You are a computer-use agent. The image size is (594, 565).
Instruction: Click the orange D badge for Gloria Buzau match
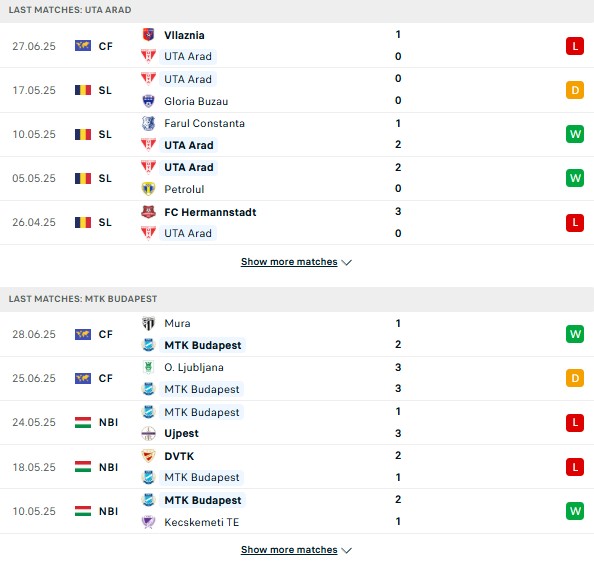(x=575, y=90)
